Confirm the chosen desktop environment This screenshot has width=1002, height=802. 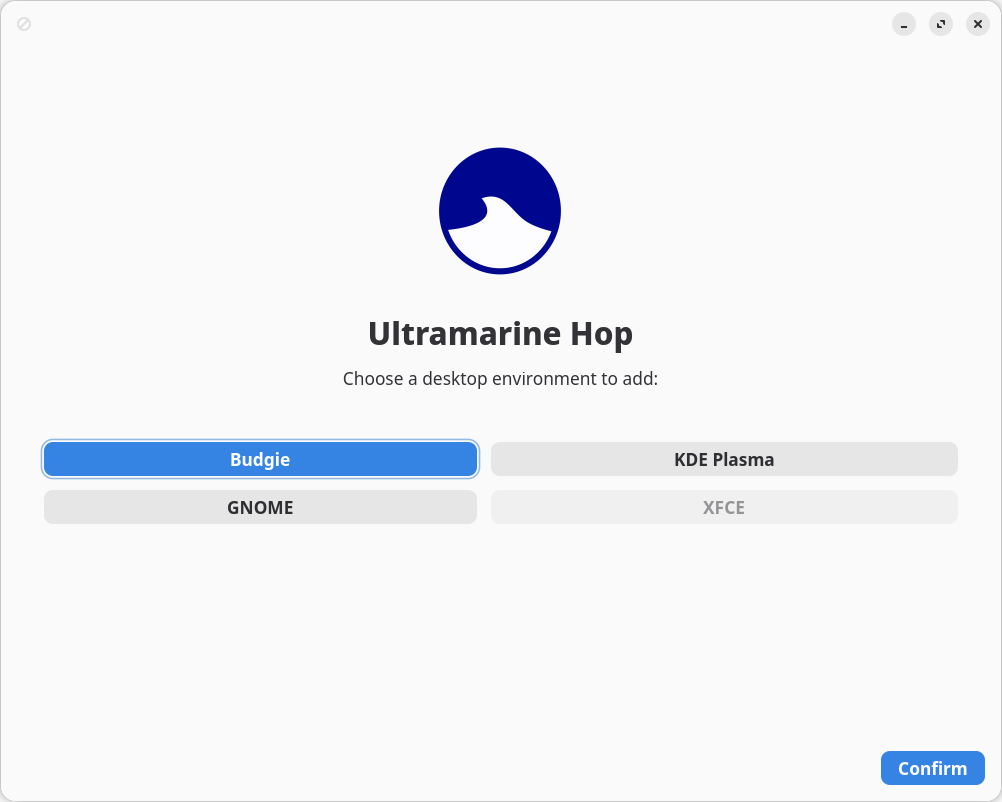tap(932, 768)
